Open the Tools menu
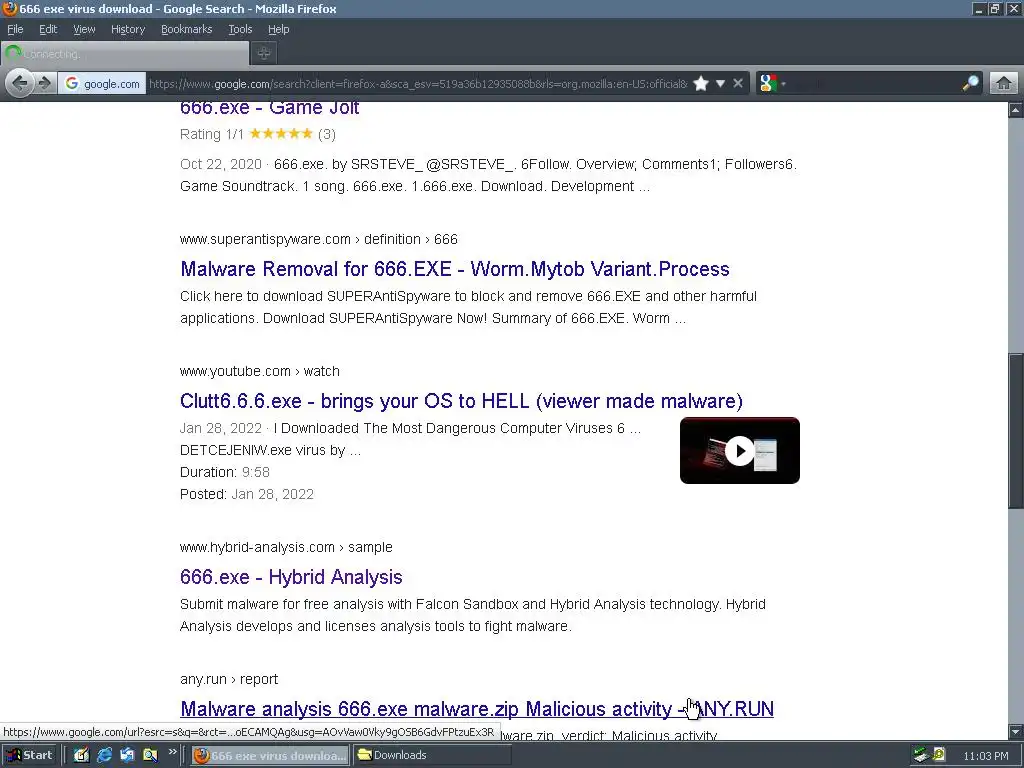 point(240,29)
